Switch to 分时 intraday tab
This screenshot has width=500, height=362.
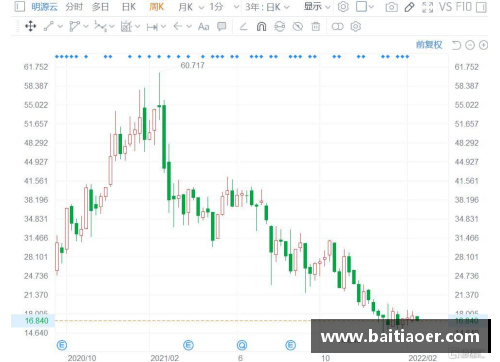[x=74, y=7]
